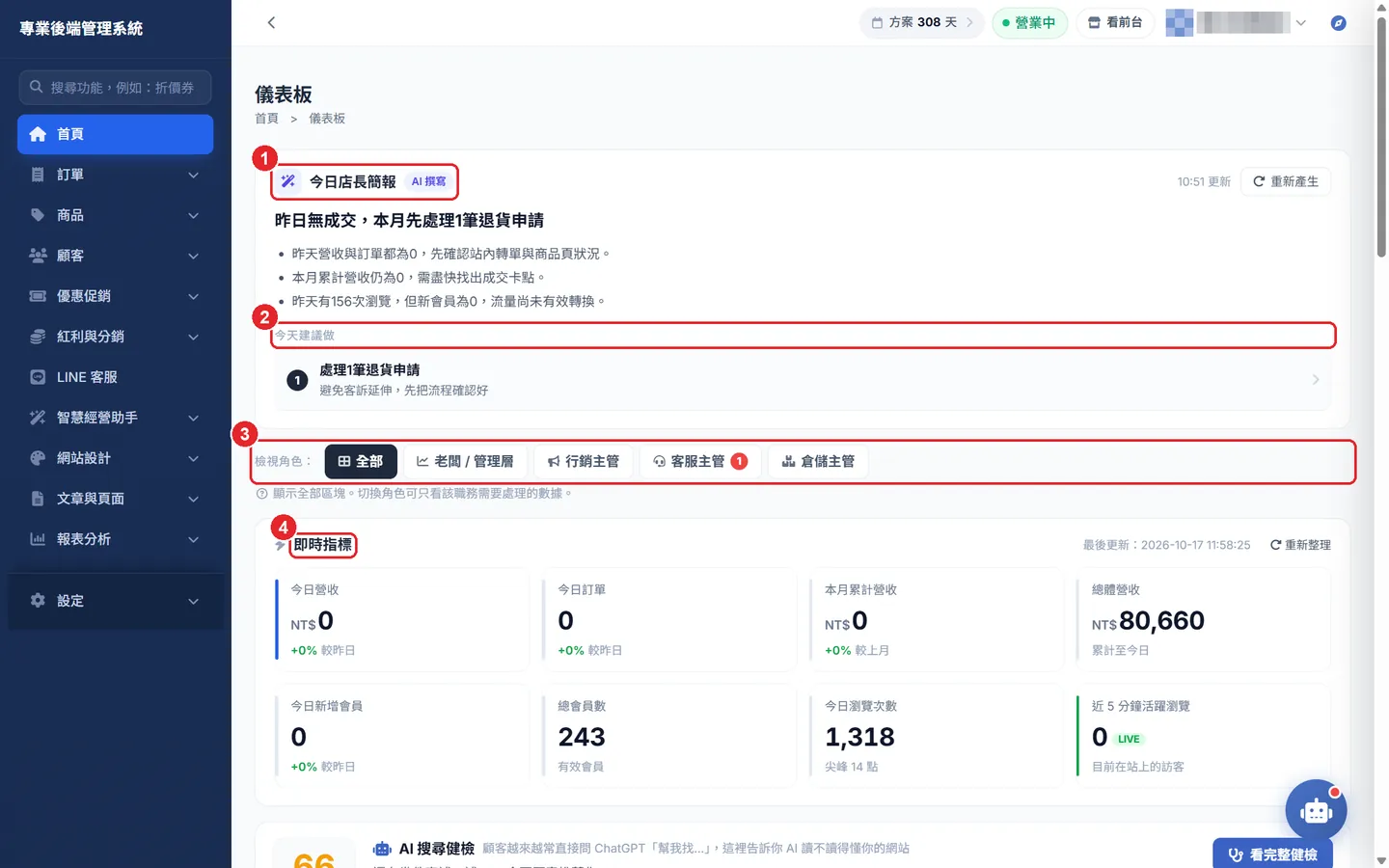This screenshot has width=1389, height=868.
Task: Click the 商品 tag icon
Action: (x=38, y=215)
